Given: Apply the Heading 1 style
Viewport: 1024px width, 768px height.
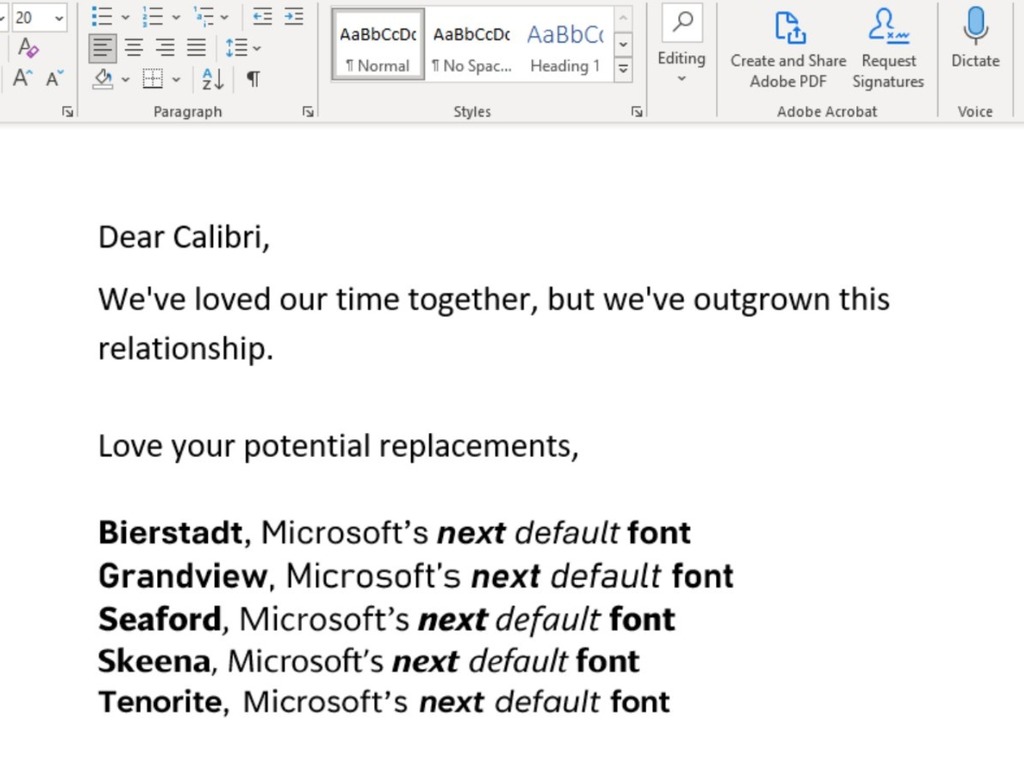Looking at the screenshot, I should point(566,44).
